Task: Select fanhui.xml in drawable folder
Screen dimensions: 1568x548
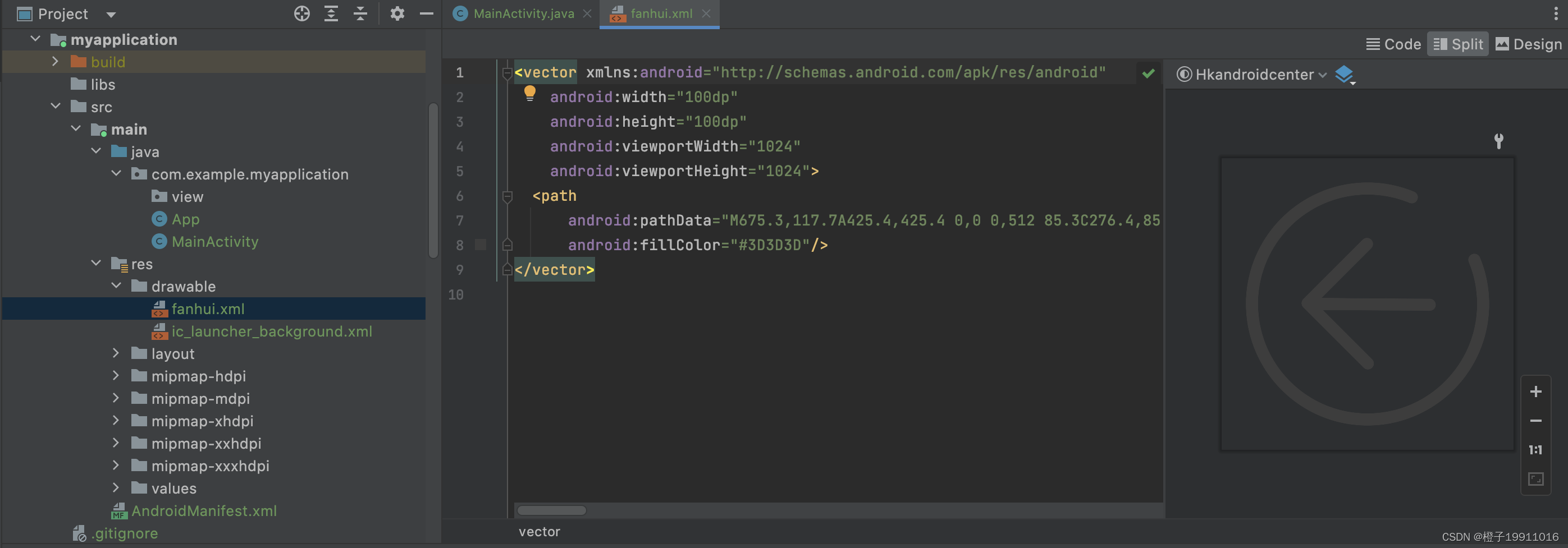Action: pyautogui.click(x=208, y=309)
